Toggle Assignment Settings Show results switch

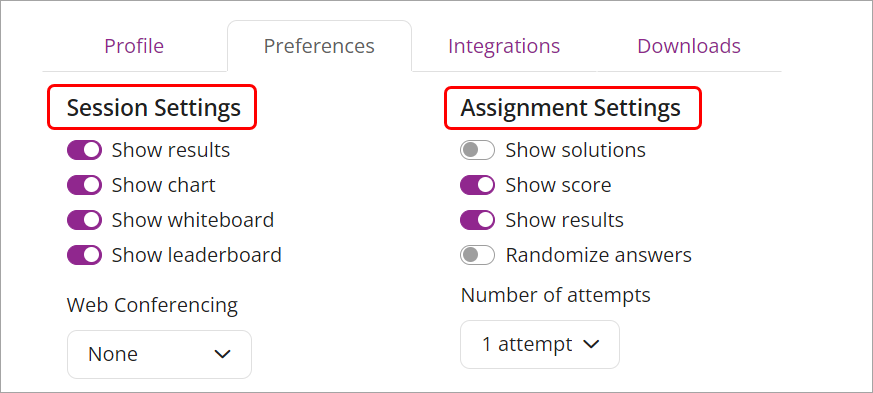point(477,220)
